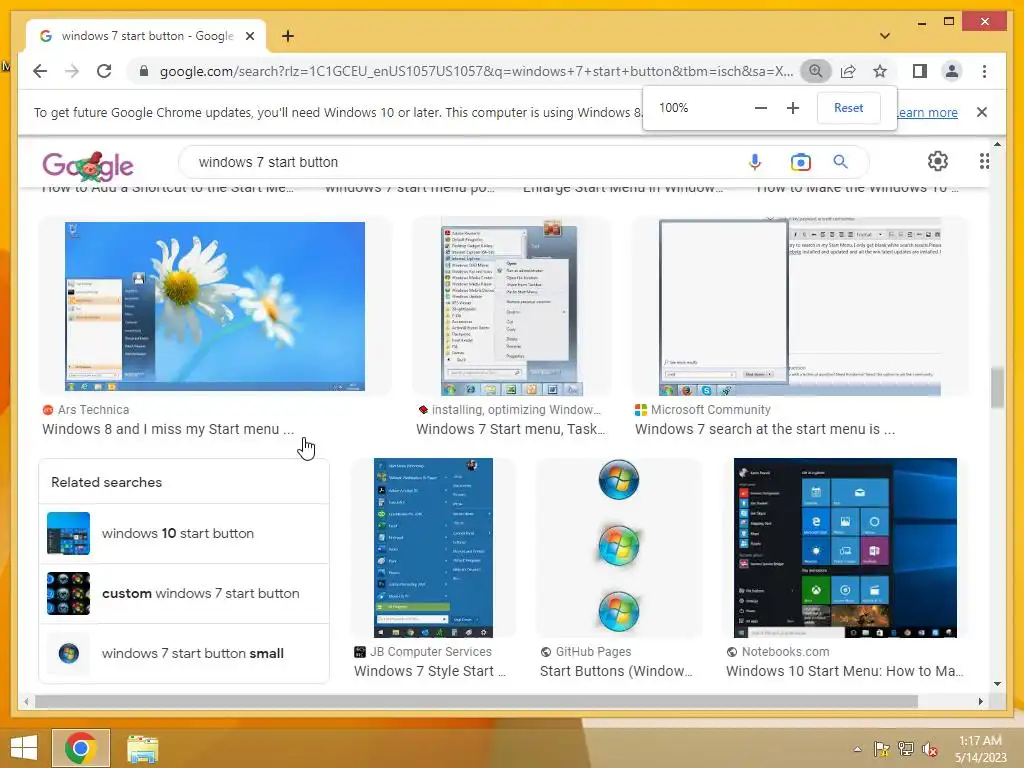
Task: Bookmark this tab with star icon
Action: click(x=880, y=71)
